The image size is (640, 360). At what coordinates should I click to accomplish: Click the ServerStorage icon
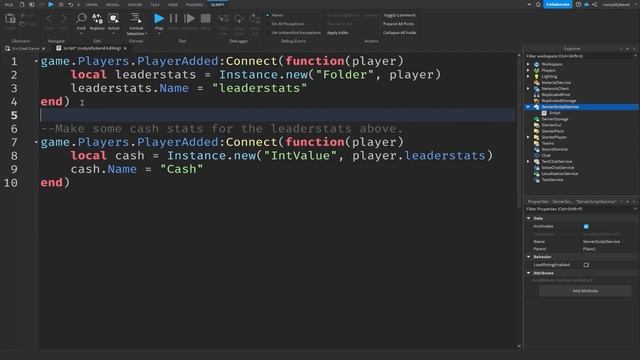[537, 119]
